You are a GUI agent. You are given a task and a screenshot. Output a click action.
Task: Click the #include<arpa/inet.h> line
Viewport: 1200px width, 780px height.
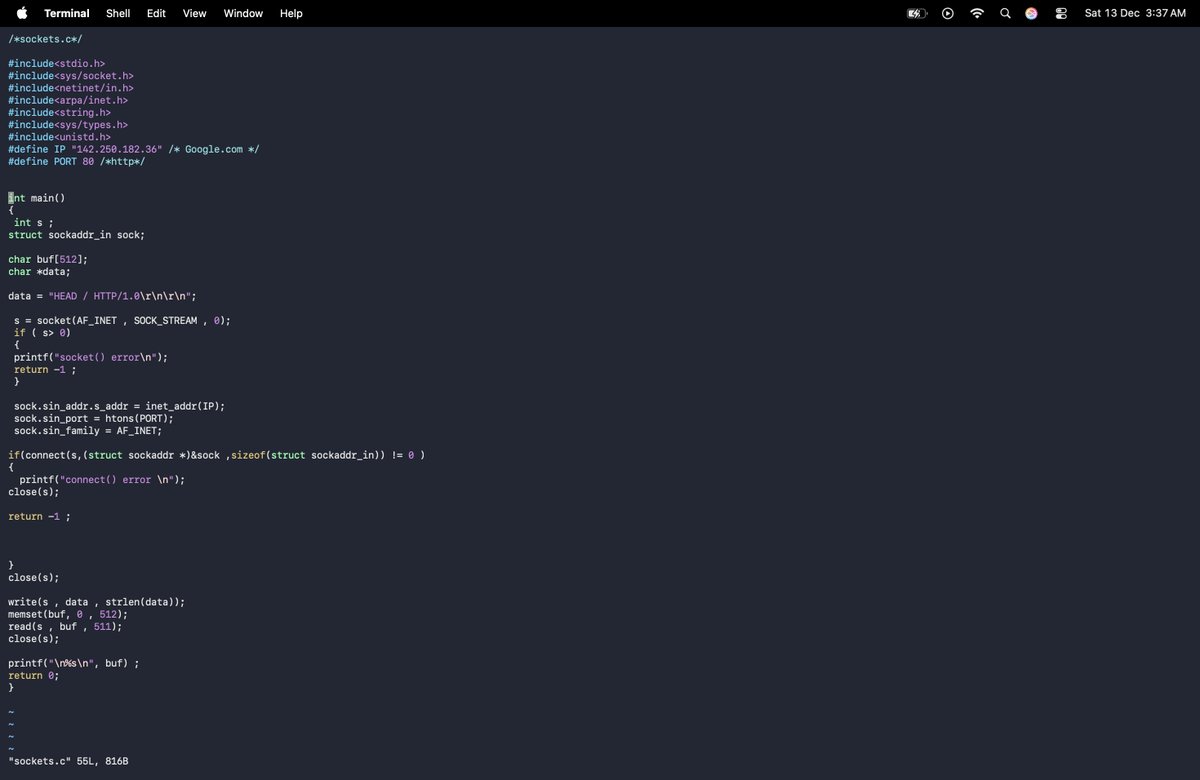[68, 100]
